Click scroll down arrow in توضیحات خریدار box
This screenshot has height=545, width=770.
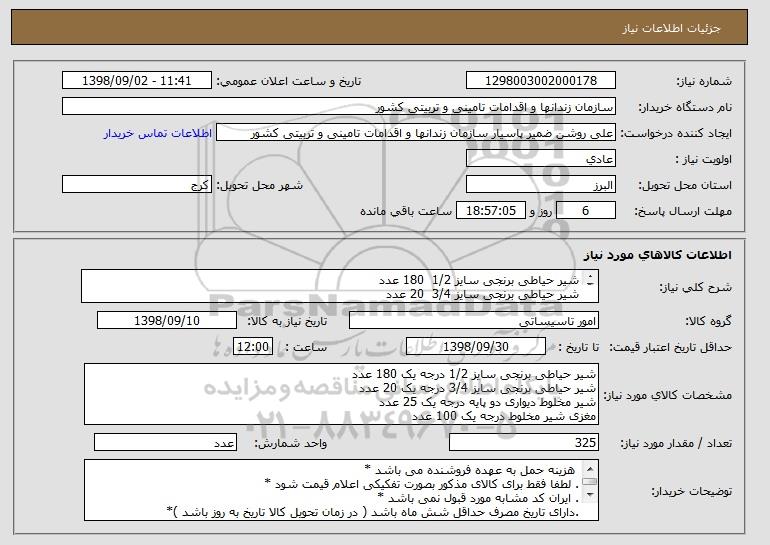coord(590,495)
